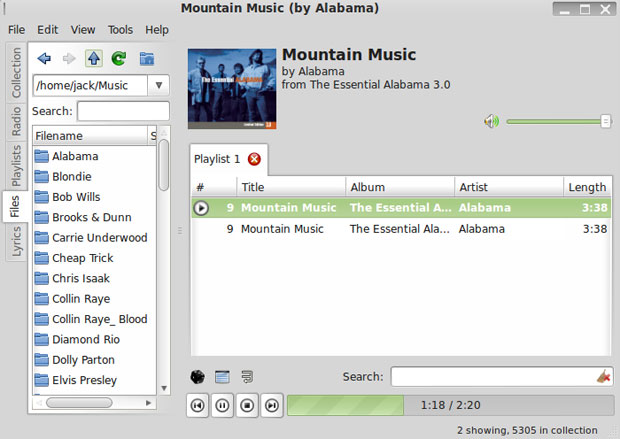Toggle the queue list icon below the playlist
The width and height of the screenshot is (620, 439).
click(x=247, y=377)
